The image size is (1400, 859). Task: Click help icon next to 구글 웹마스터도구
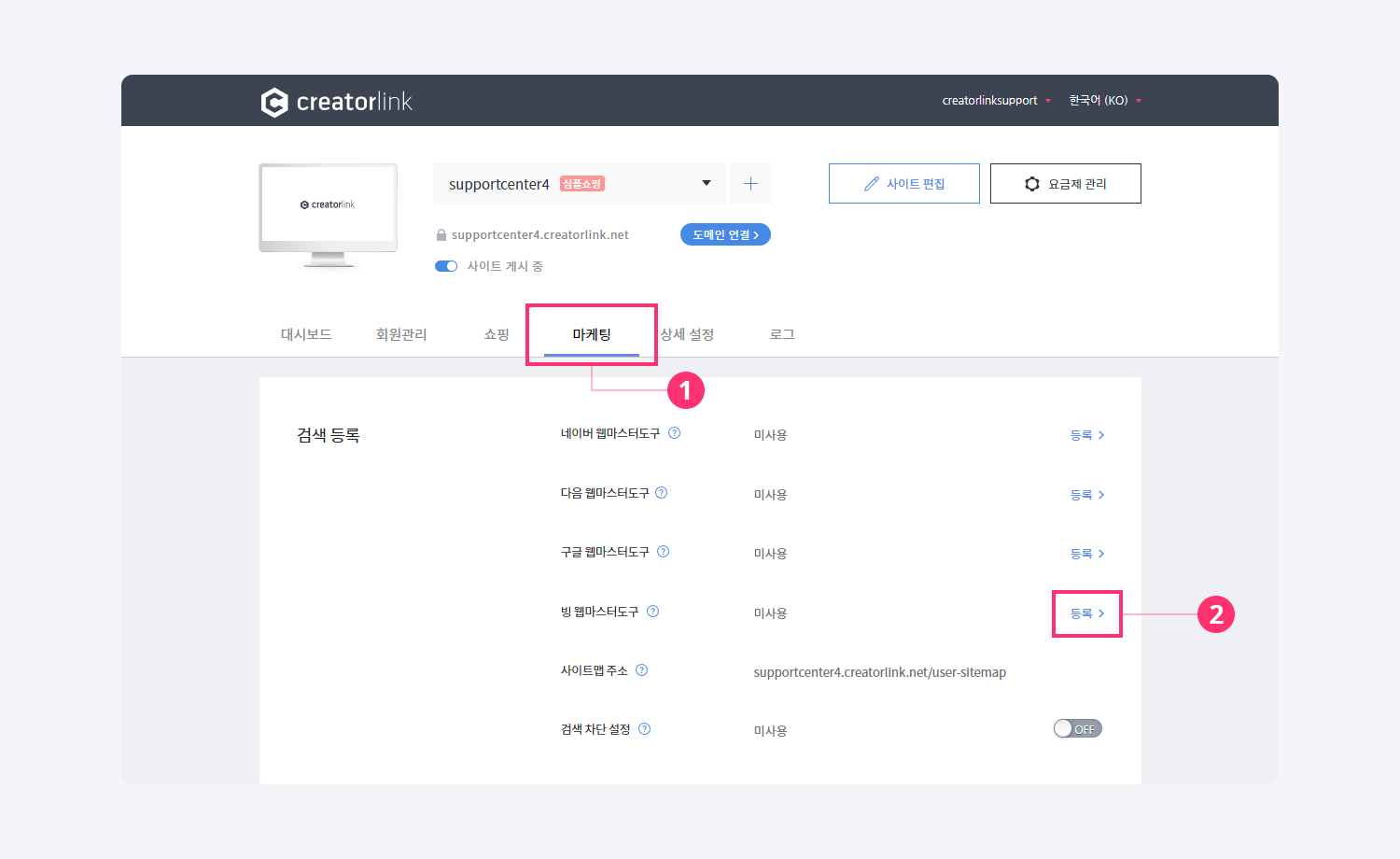(x=664, y=552)
